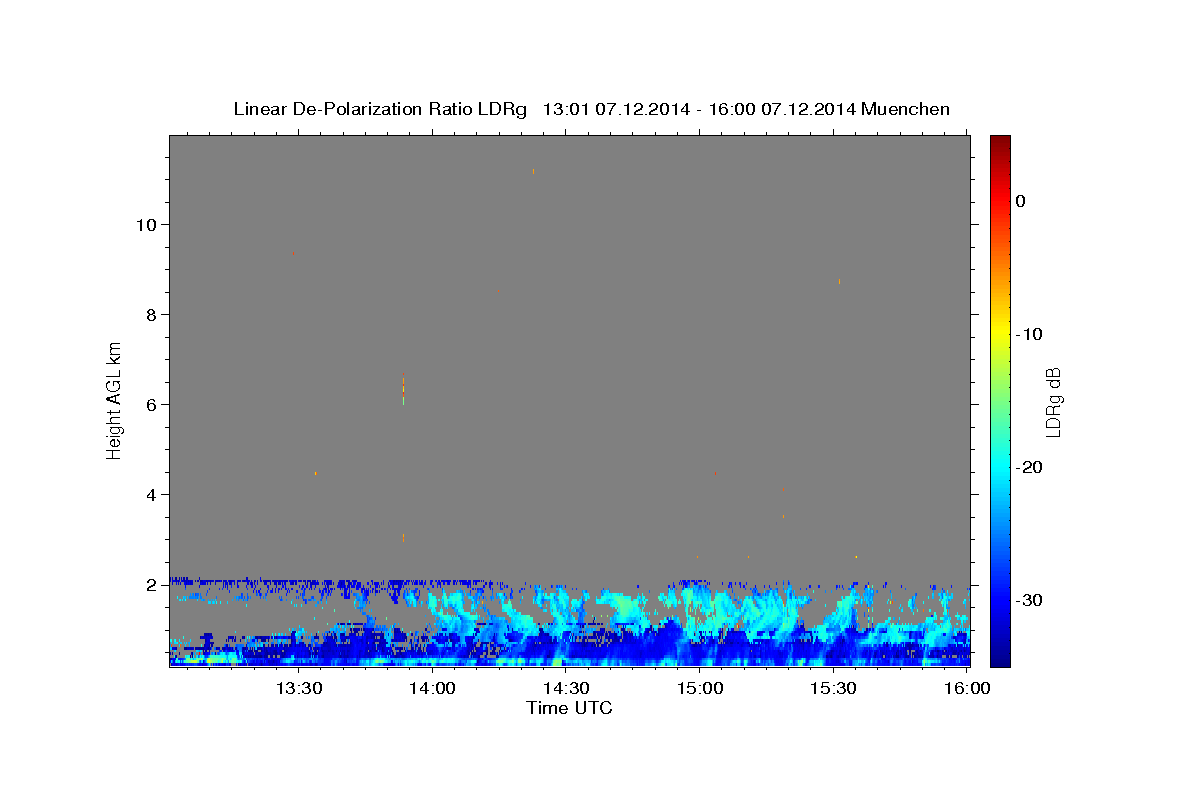Image resolution: width=1200 pixels, height=800 pixels.
Task: Click the 14:30 time tick label
Action: coord(568,688)
